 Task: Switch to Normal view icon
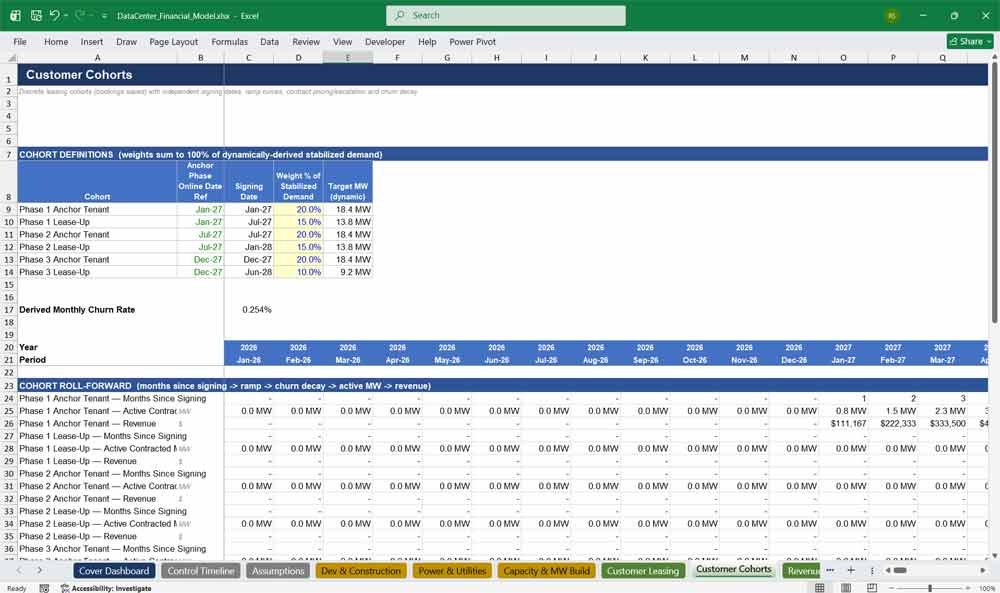[820, 588]
